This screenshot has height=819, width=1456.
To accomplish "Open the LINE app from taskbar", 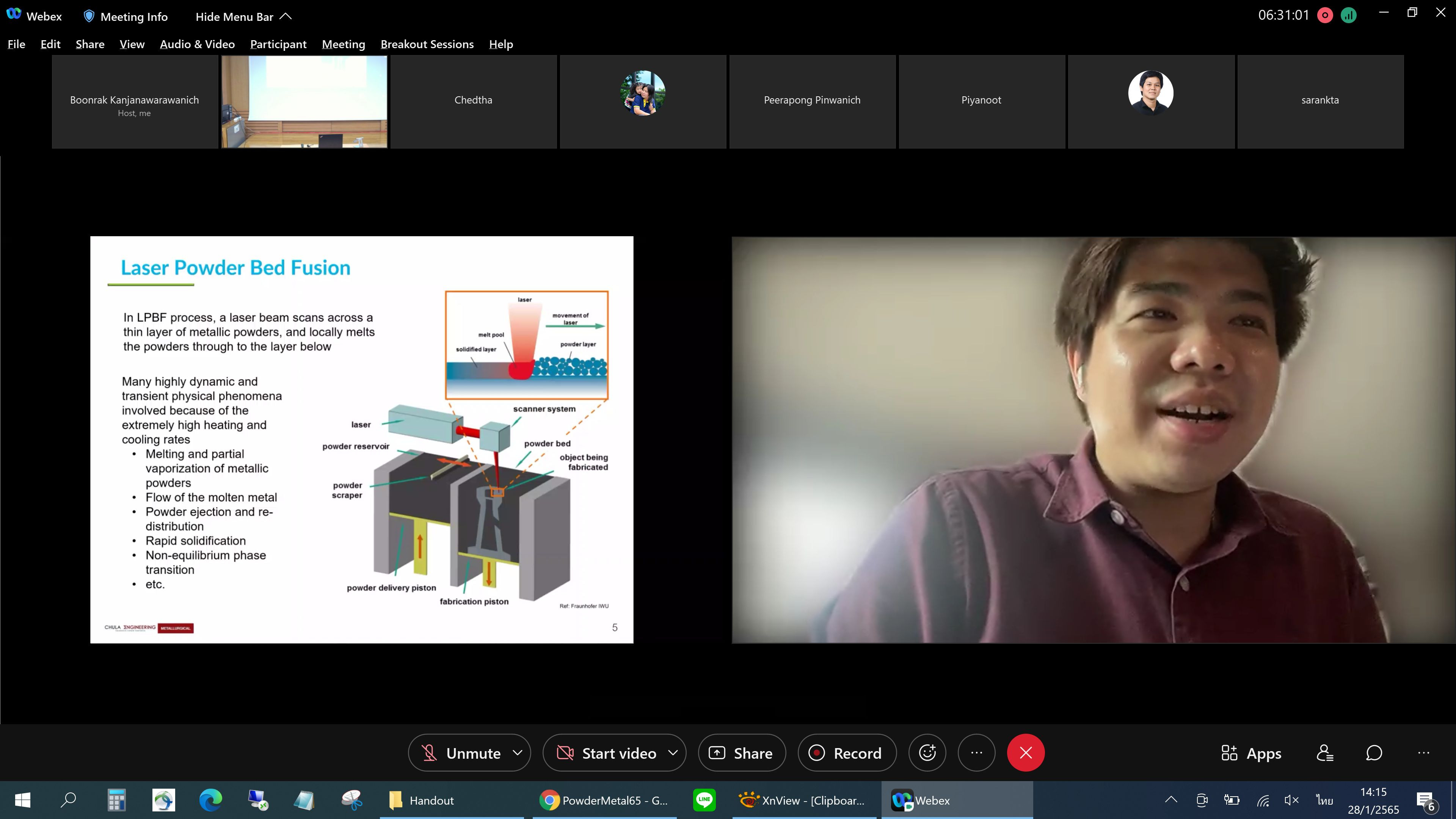I will click(x=704, y=800).
